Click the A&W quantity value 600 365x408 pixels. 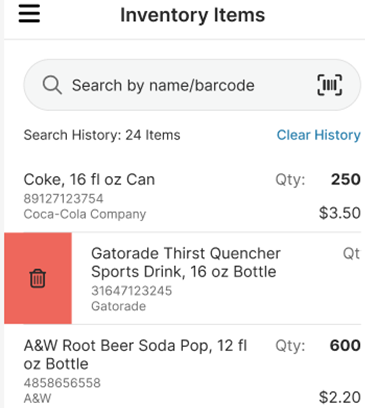click(345, 345)
